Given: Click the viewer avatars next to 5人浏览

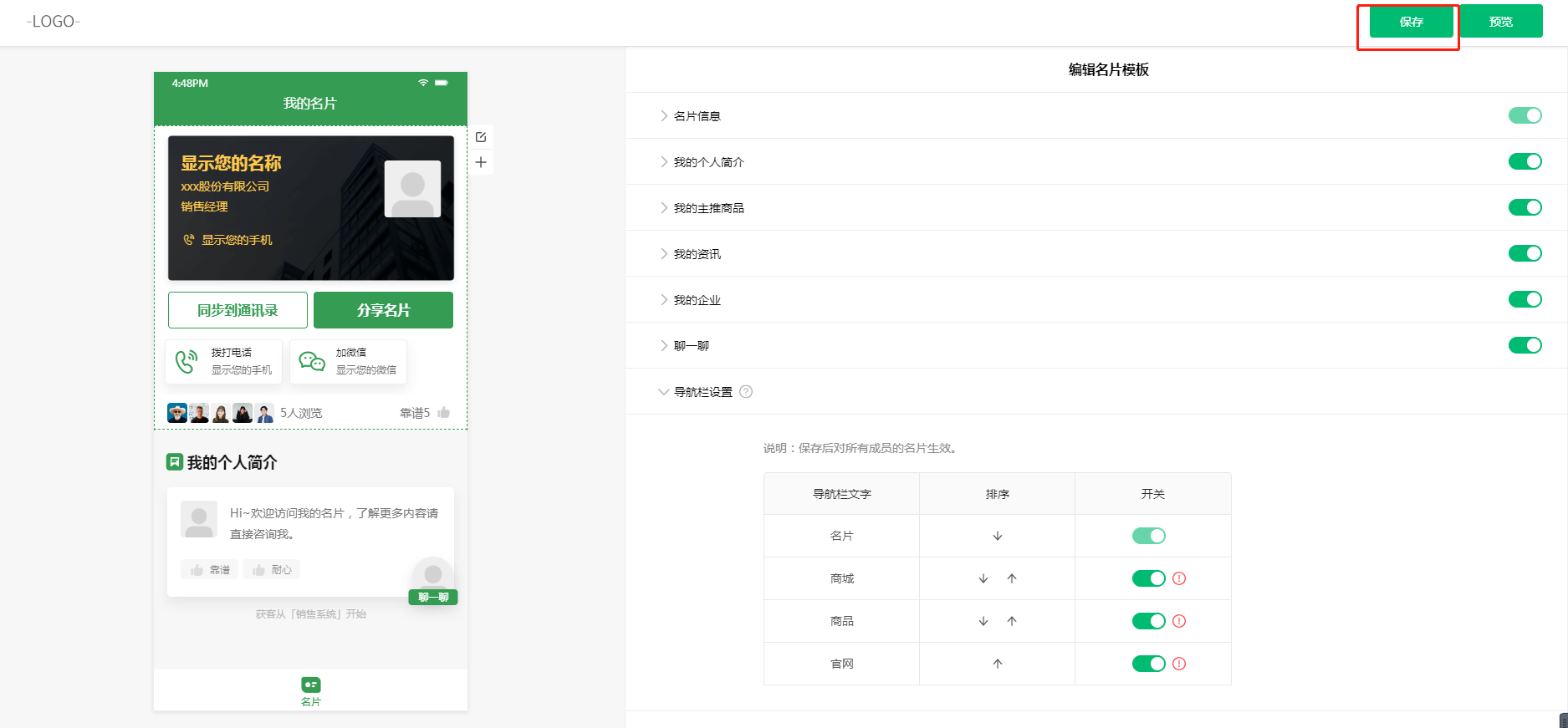Looking at the screenshot, I should pyautogui.click(x=221, y=413).
